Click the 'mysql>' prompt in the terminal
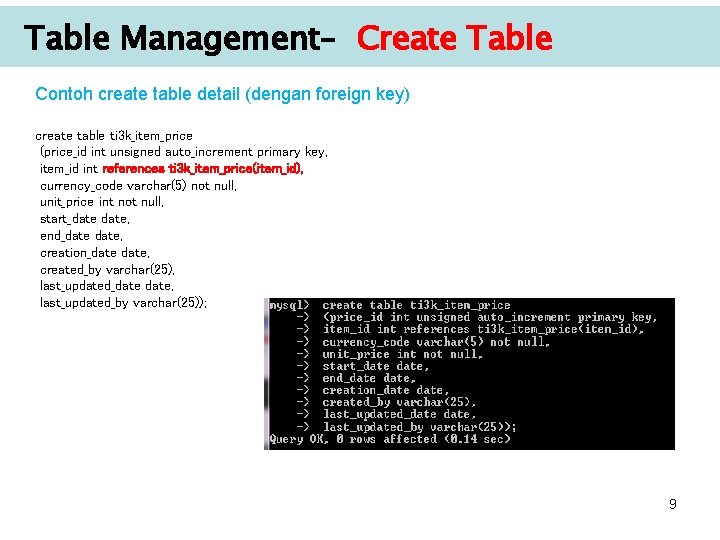This screenshot has height=540, width=720. point(290,306)
